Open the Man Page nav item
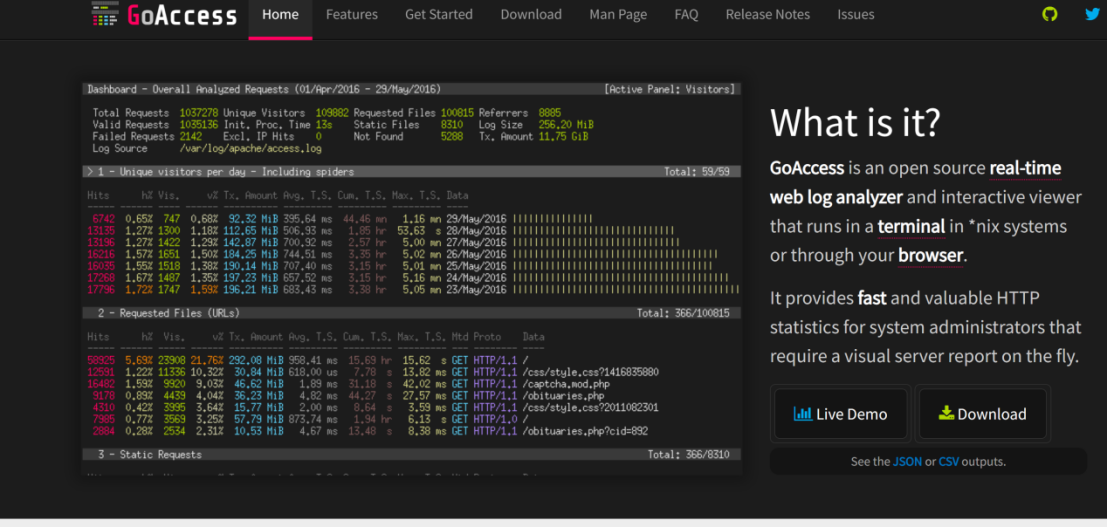This screenshot has height=527, width=1107. click(618, 14)
